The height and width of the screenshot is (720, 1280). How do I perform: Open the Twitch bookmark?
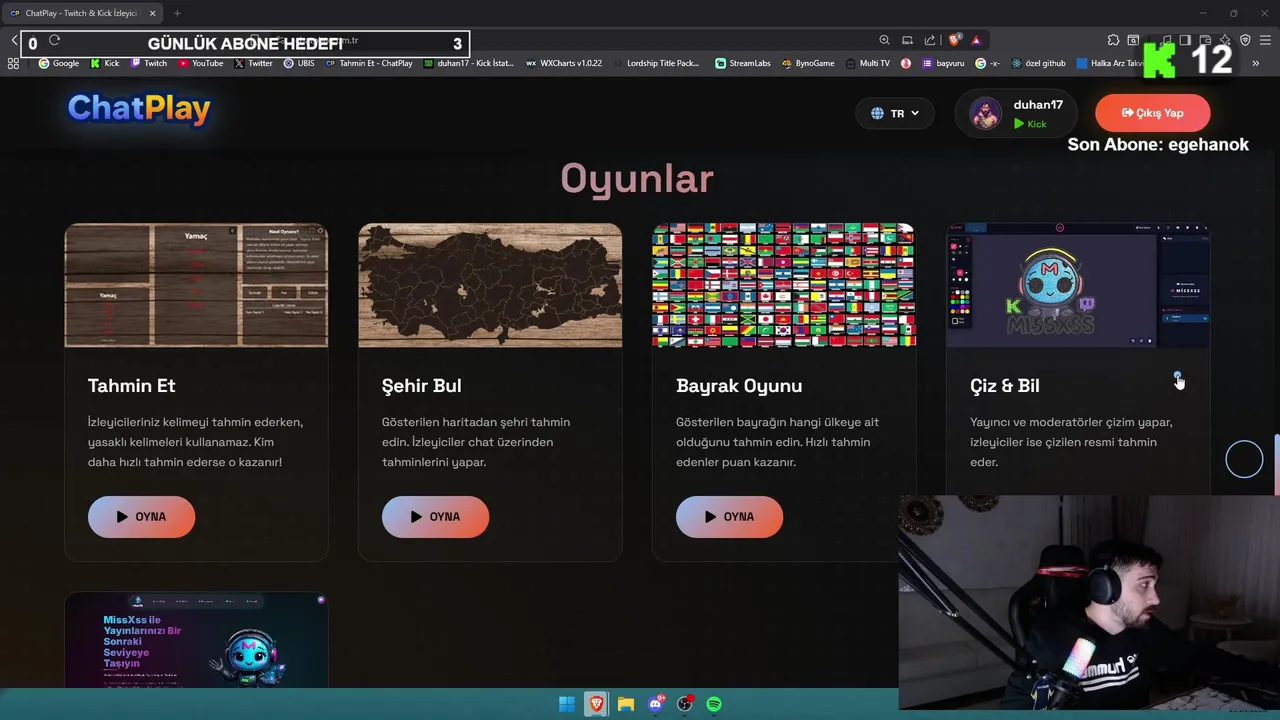[x=149, y=63]
